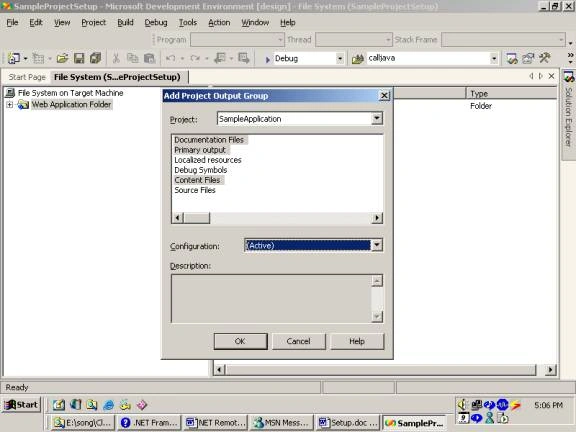Click the Internet Explorer quick launch icon
Viewport: 576px width, 432px height.
click(x=109, y=405)
